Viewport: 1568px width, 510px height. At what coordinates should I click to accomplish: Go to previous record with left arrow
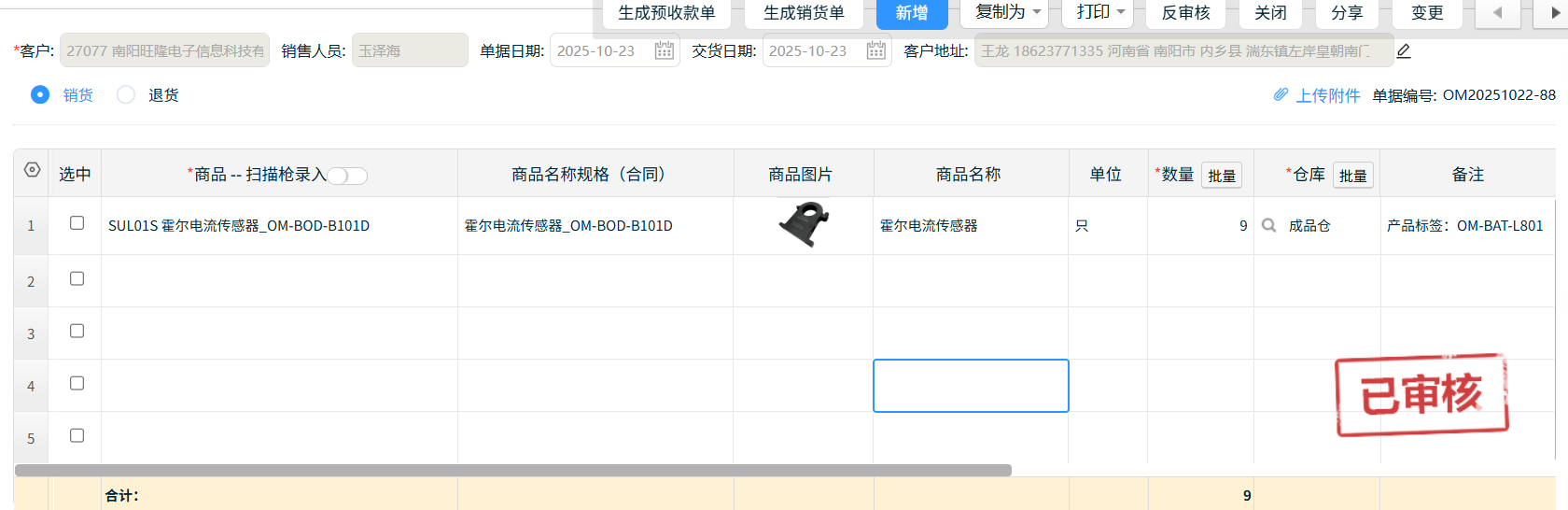[x=1498, y=13]
